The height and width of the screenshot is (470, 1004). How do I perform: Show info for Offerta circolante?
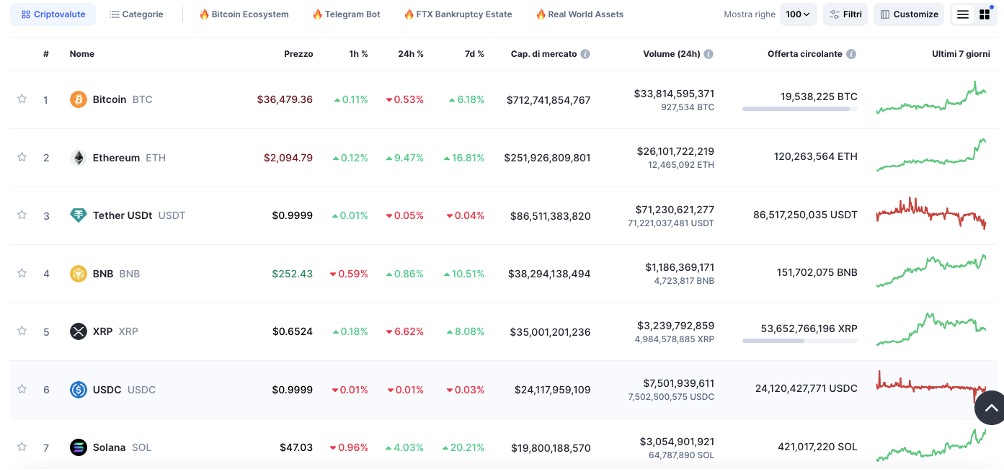point(851,54)
